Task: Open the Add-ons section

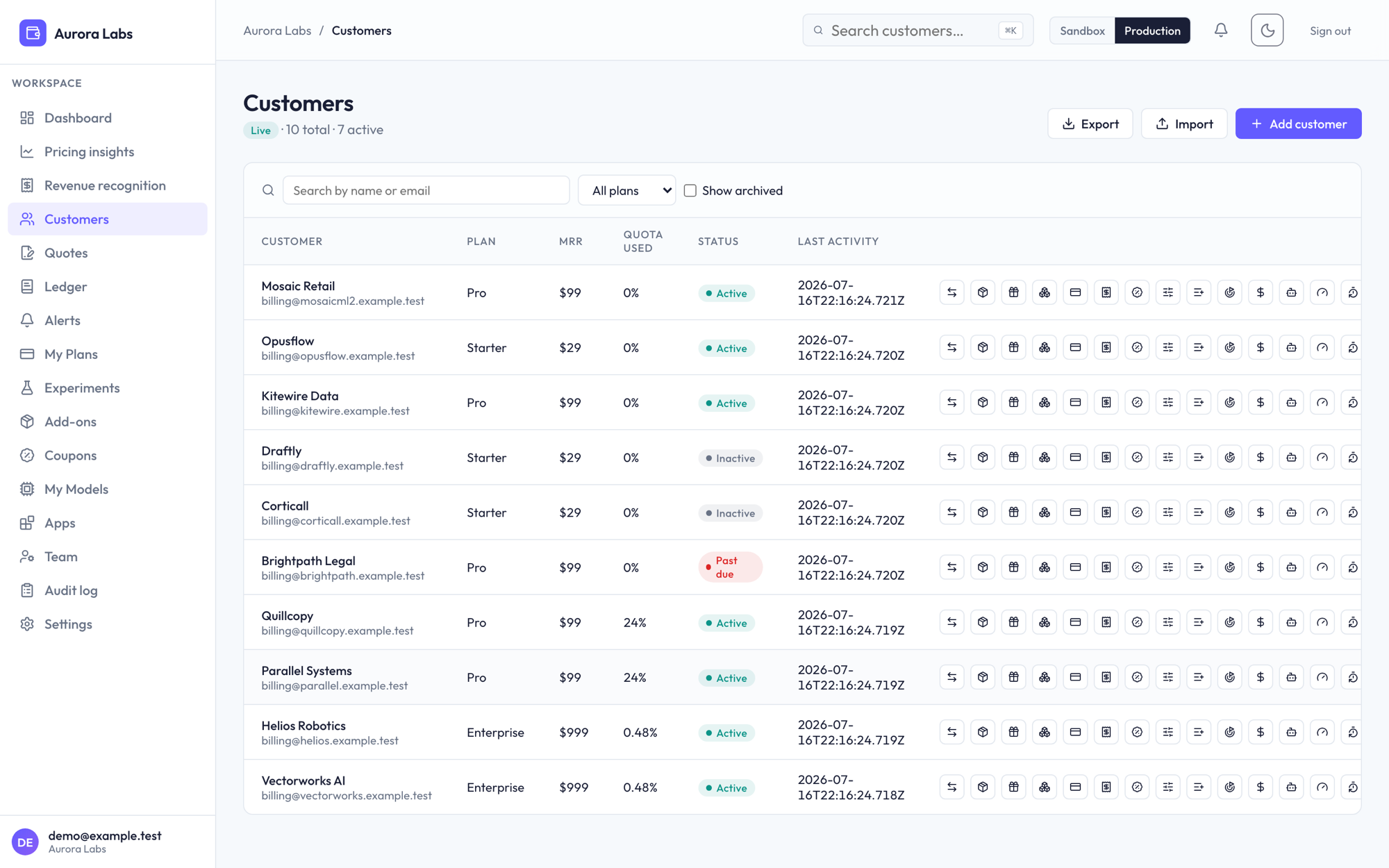Action: click(x=108, y=422)
